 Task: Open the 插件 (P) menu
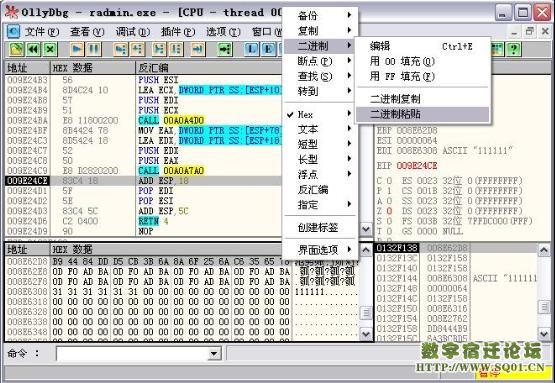[178, 32]
